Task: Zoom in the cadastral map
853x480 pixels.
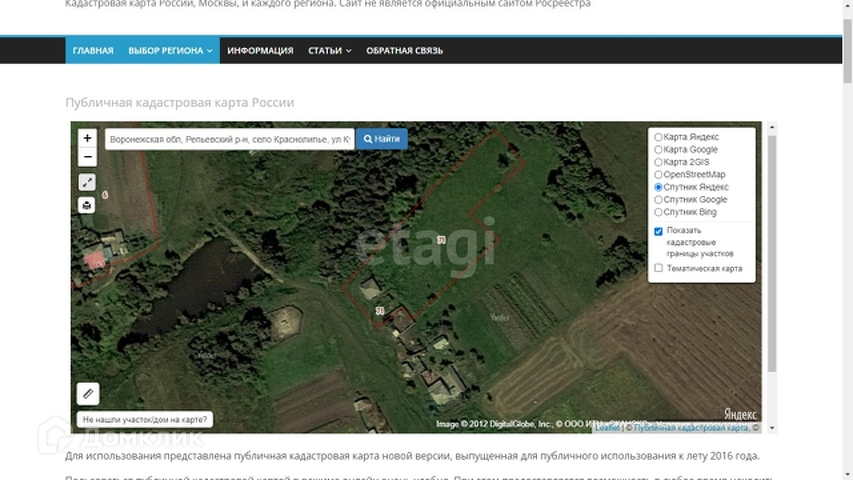Action: point(87,138)
